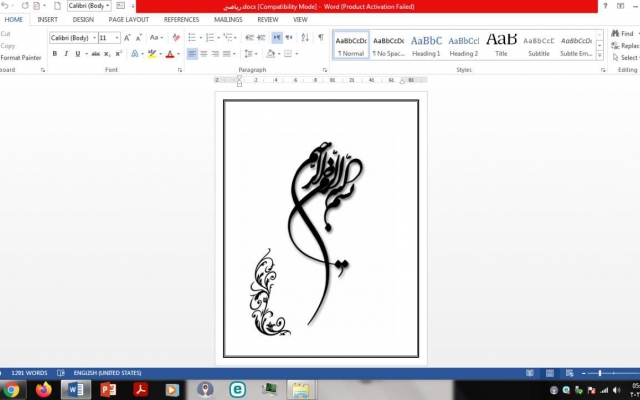640x400 pixels.
Task: Apply the Subtitle style
Action: pyautogui.click(x=539, y=45)
